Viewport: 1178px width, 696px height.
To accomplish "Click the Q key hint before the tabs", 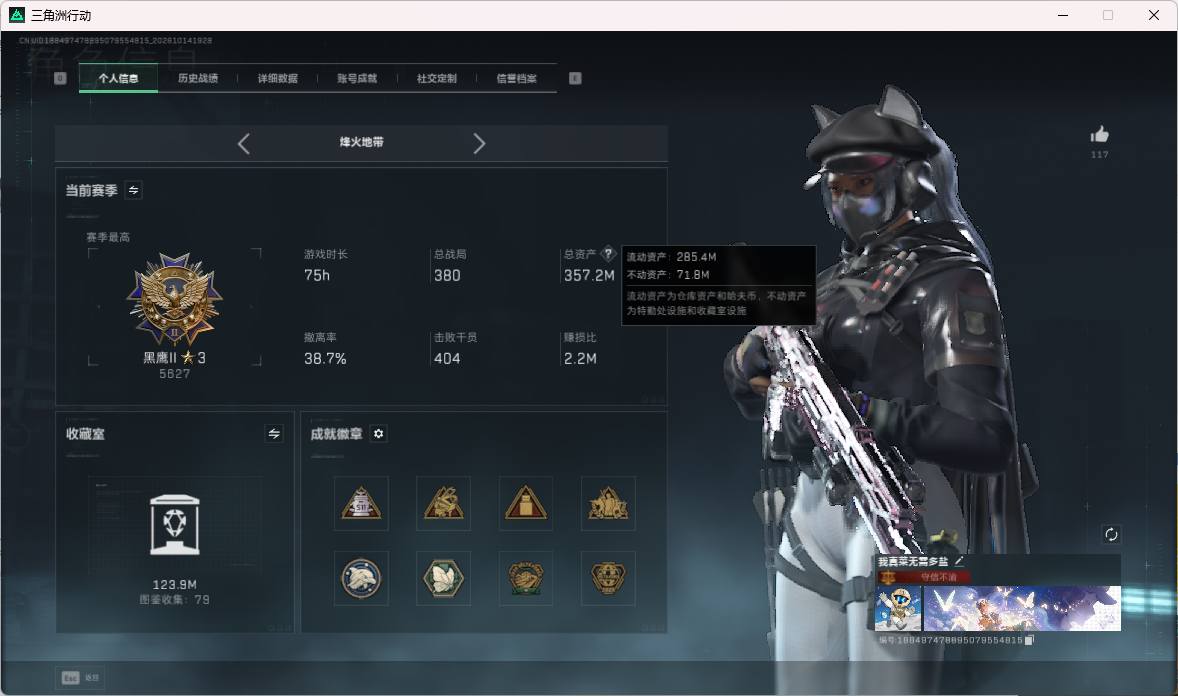I will pyautogui.click(x=60, y=78).
